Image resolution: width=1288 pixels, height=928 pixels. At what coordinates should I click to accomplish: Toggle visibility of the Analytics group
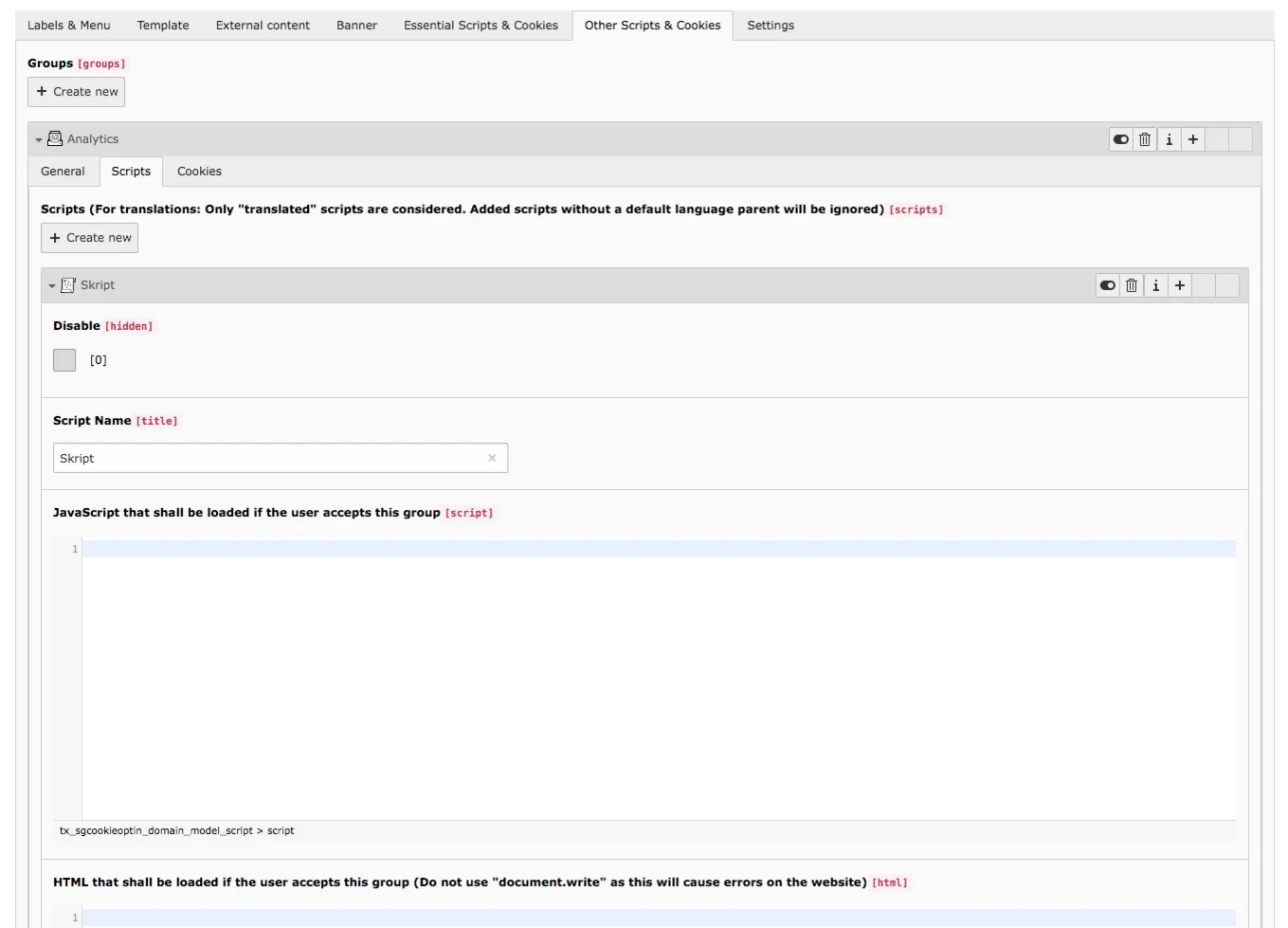coord(1121,138)
